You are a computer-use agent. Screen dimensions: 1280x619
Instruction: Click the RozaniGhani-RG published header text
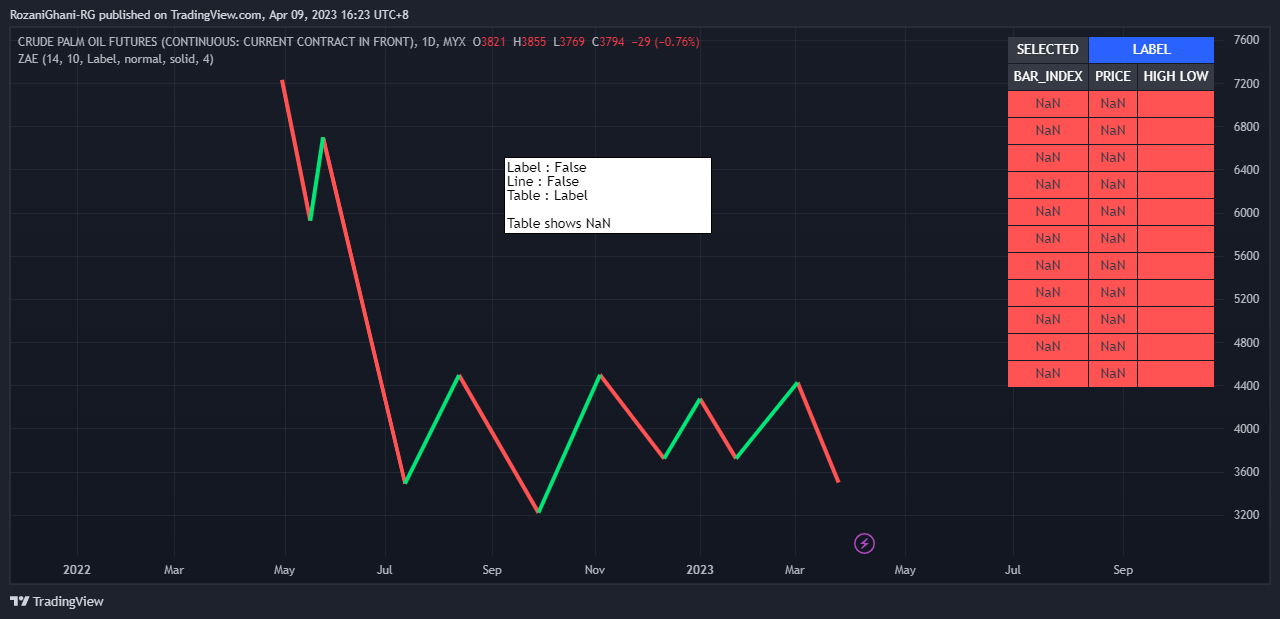tap(209, 15)
